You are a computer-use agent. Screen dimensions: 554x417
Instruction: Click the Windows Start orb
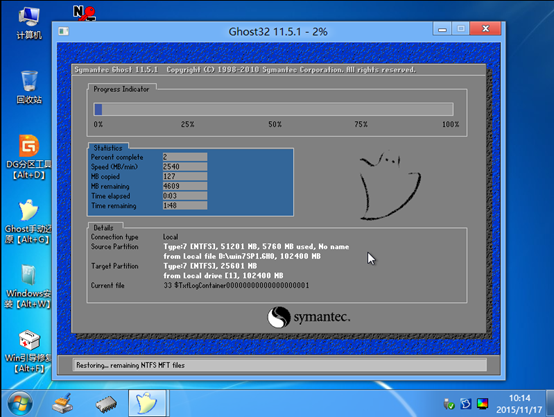point(20,404)
